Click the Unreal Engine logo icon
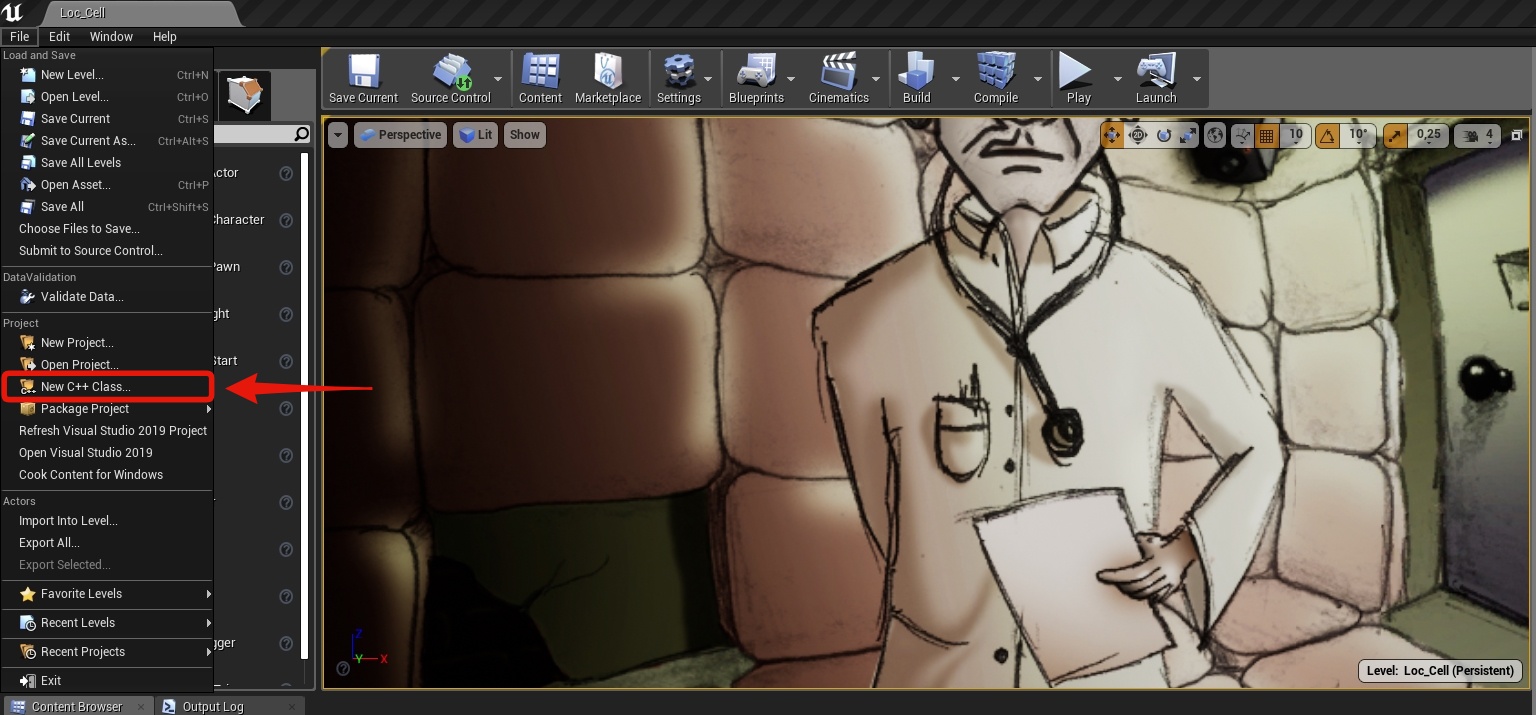The image size is (1536, 715). tap(13, 13)
